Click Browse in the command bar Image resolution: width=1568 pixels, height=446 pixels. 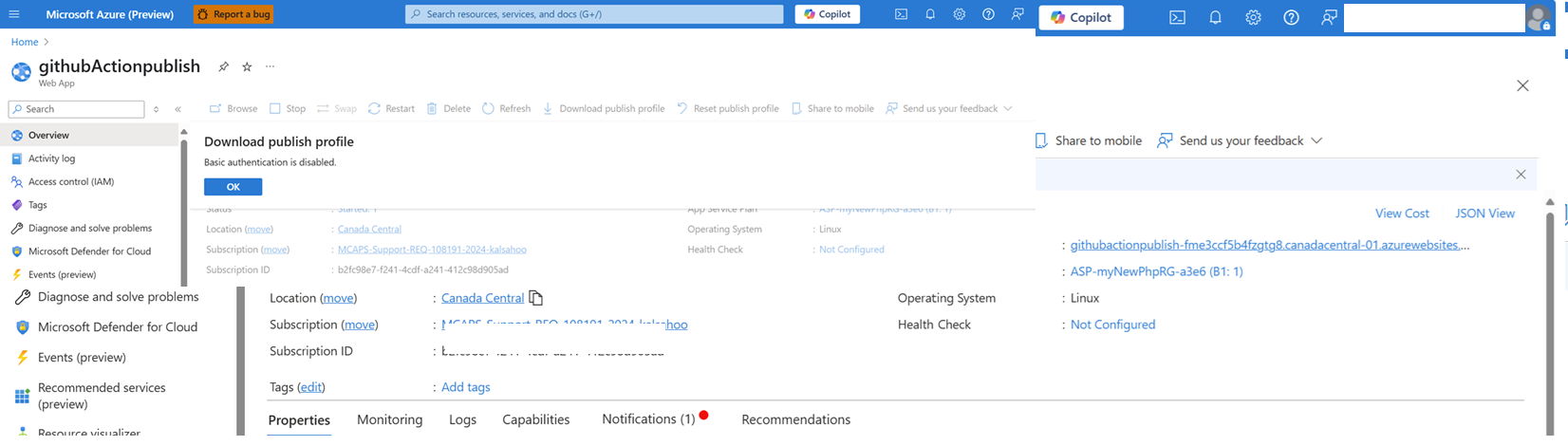coord(233,108)
